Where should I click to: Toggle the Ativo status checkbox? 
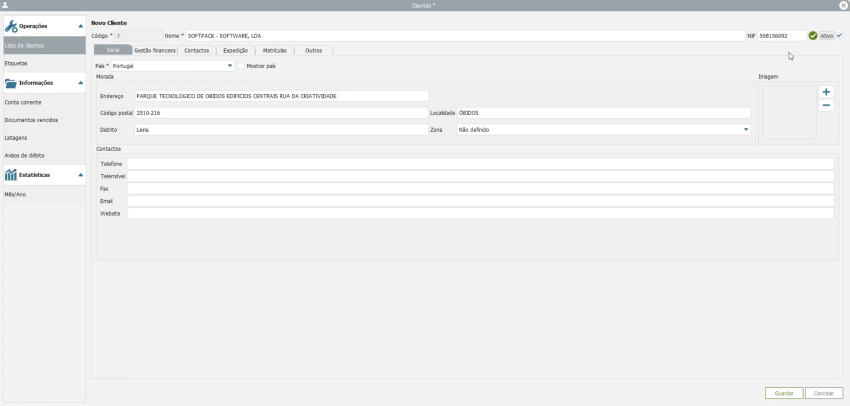coord(839,36)
